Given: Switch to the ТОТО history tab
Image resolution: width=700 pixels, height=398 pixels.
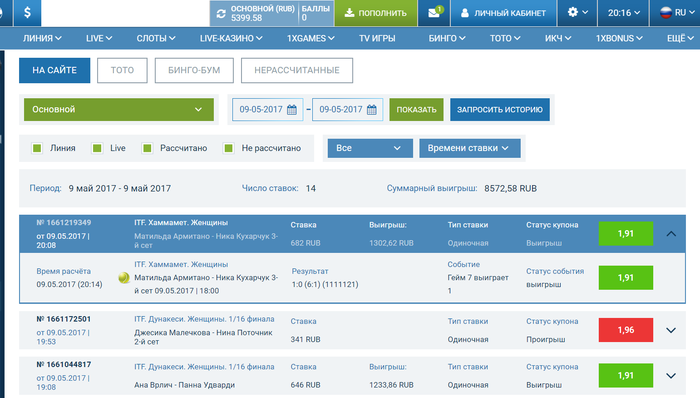Looking at the screenshot, I should coord(122,70).
